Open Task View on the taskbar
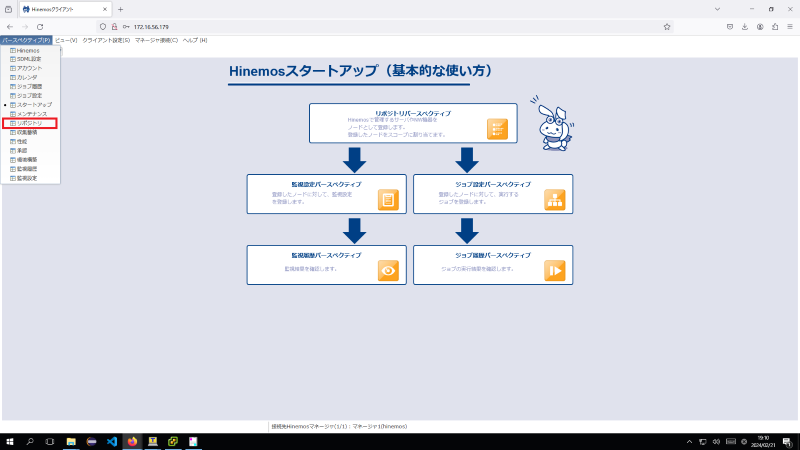The width and height of the screenshot is (800, 450). coord(49,442)
